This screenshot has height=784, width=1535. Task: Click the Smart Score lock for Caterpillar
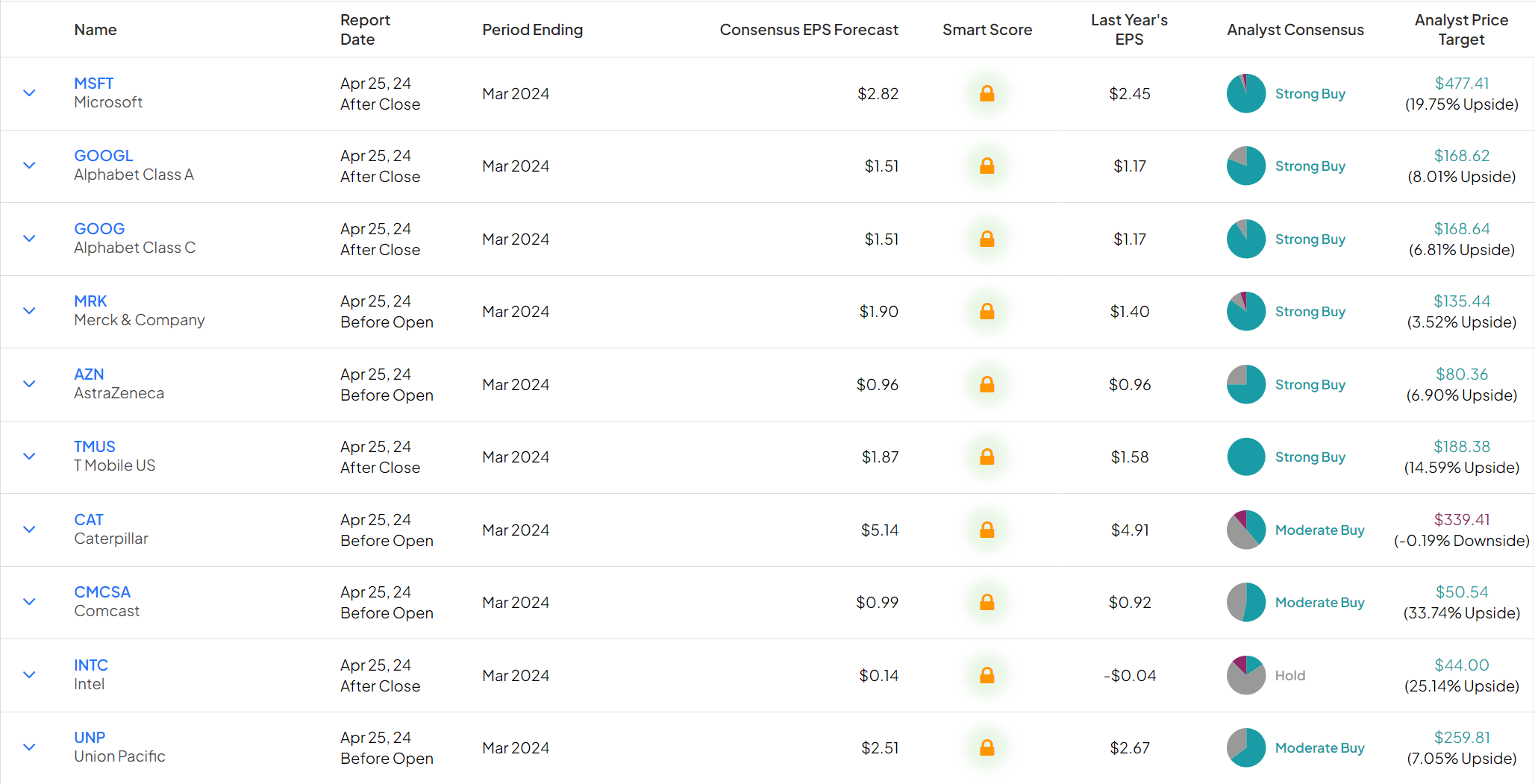[987, 530]
